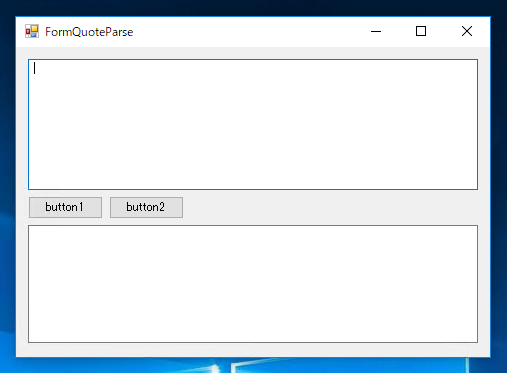
Task: Minimize the FormQuoteParse window
Action: (376, 31)
